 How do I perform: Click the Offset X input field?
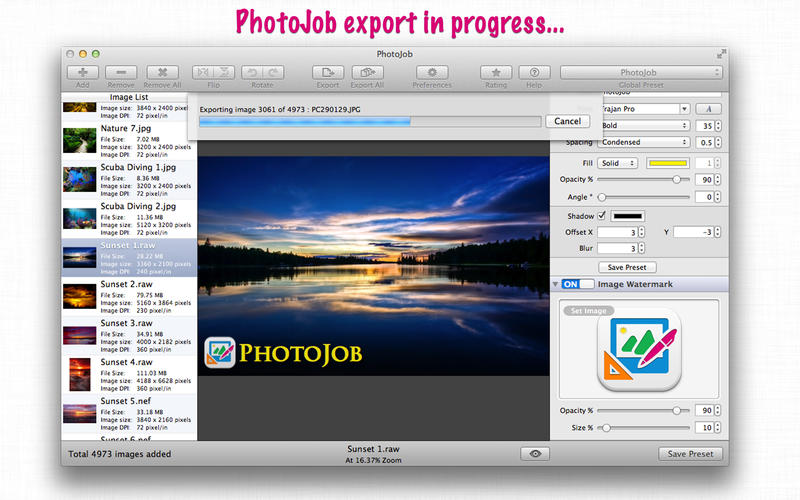pyautogui.click(x=617, y=232)
